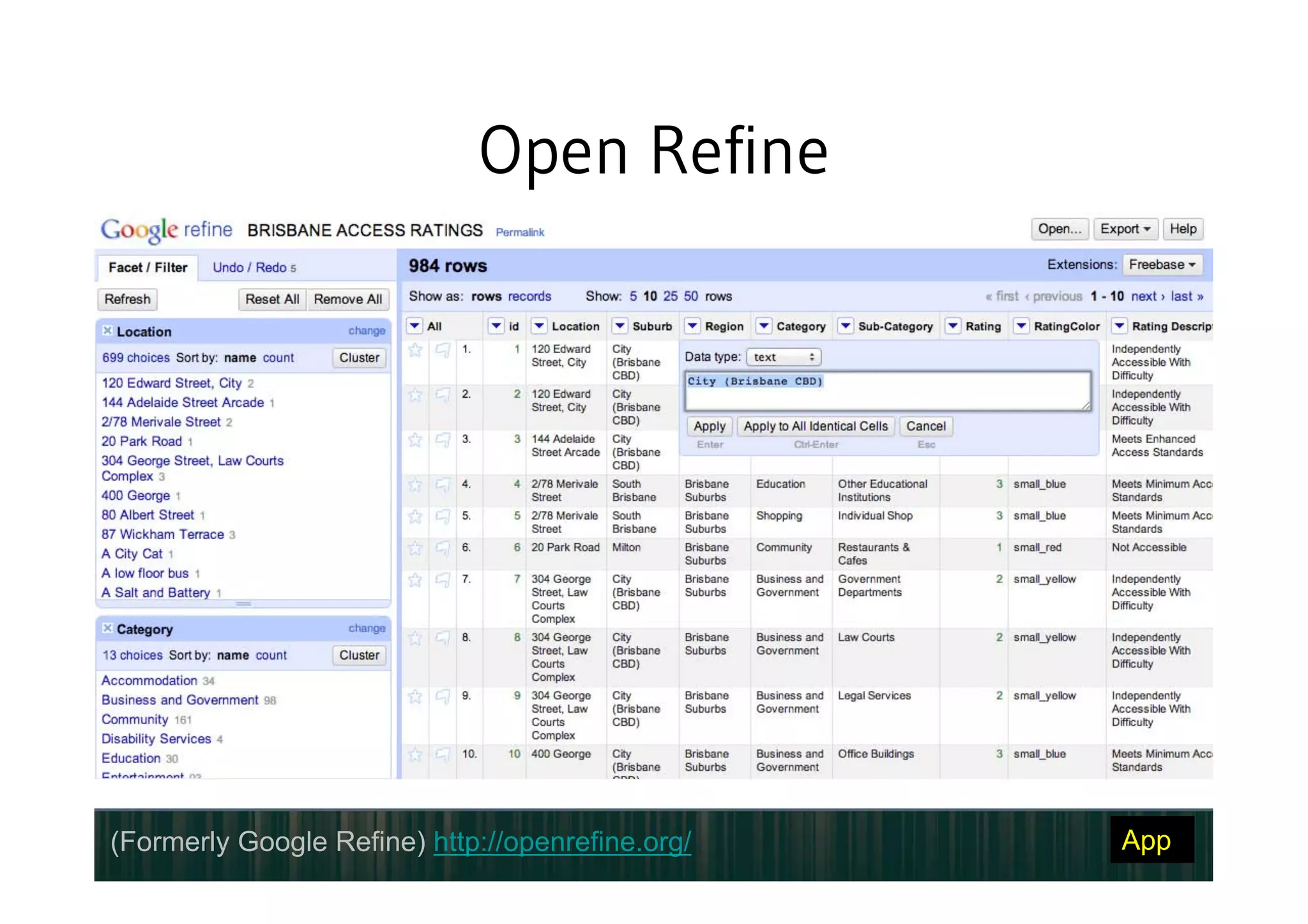Star row 10 with 400 George
The image size is (1308, 924).
pos(415,755)
